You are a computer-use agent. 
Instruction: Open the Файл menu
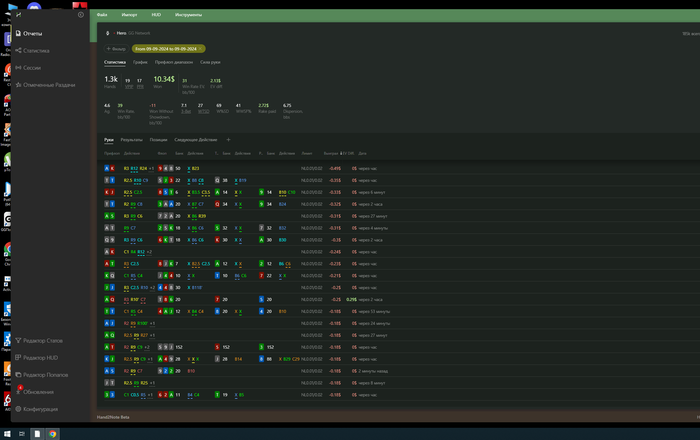coord(102,15)
